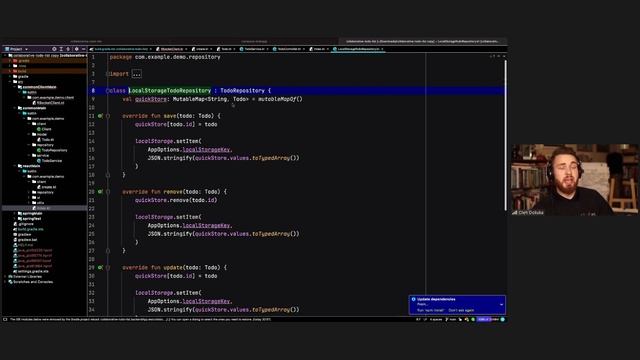
Task: Select create.kt under reactMain client
Action: pos(49,187)
